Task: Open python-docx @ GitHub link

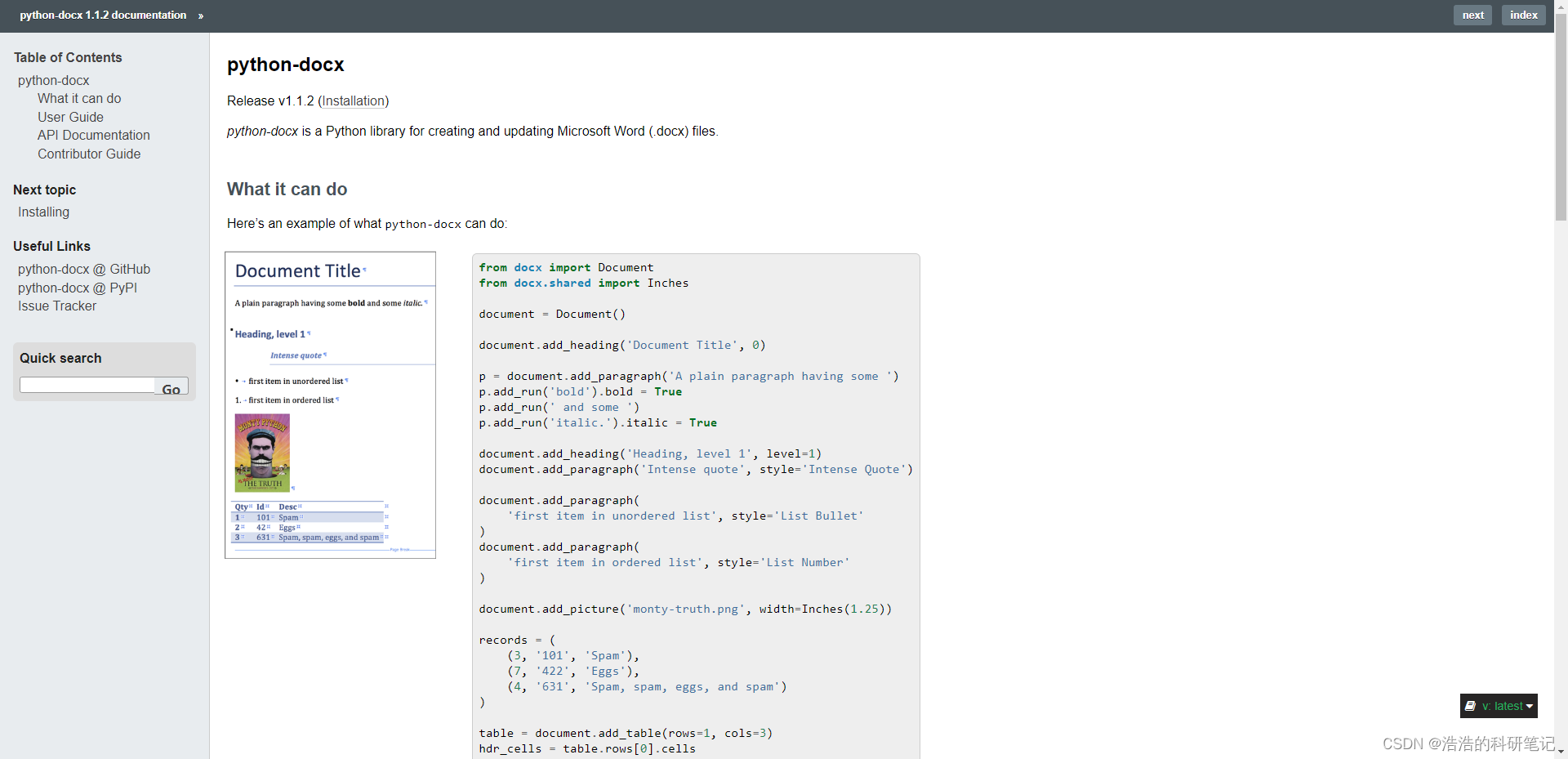Action: coord(84,269)
